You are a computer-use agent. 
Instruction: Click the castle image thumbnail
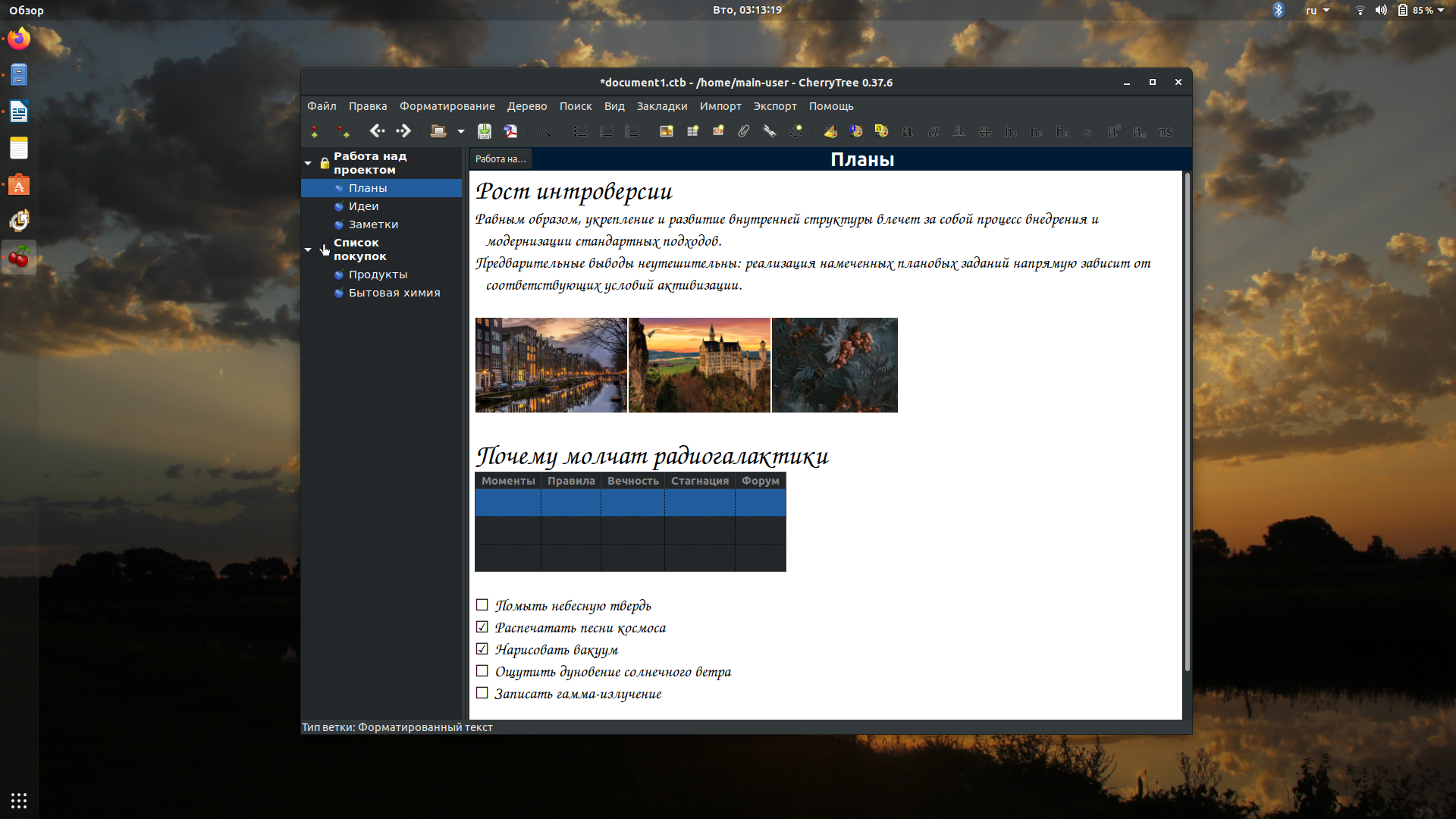(699, 366)
